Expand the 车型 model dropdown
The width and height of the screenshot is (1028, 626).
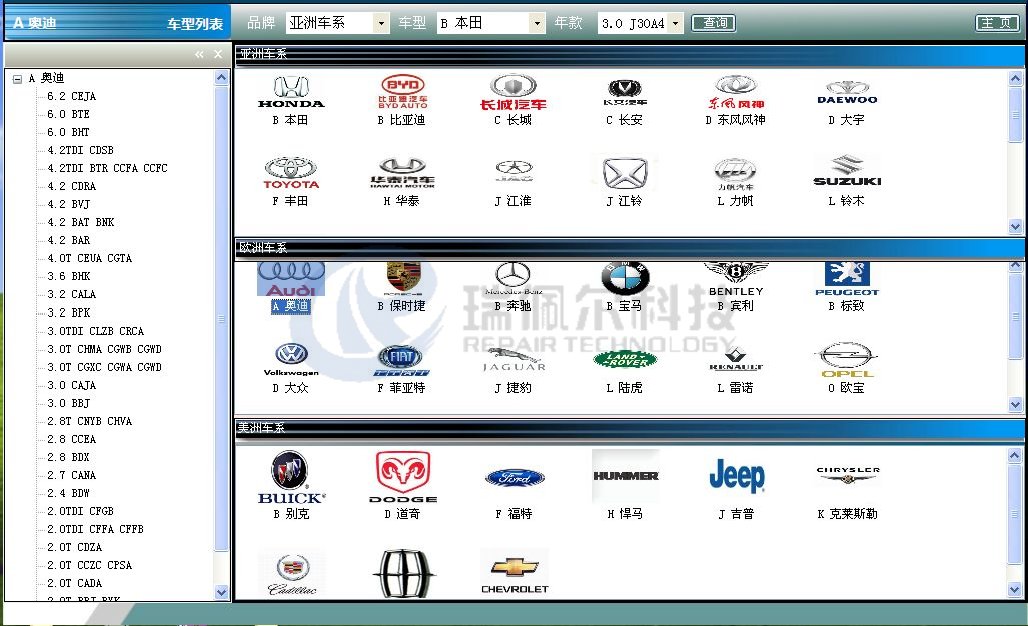pyautogui.click(x=537, y=23)
